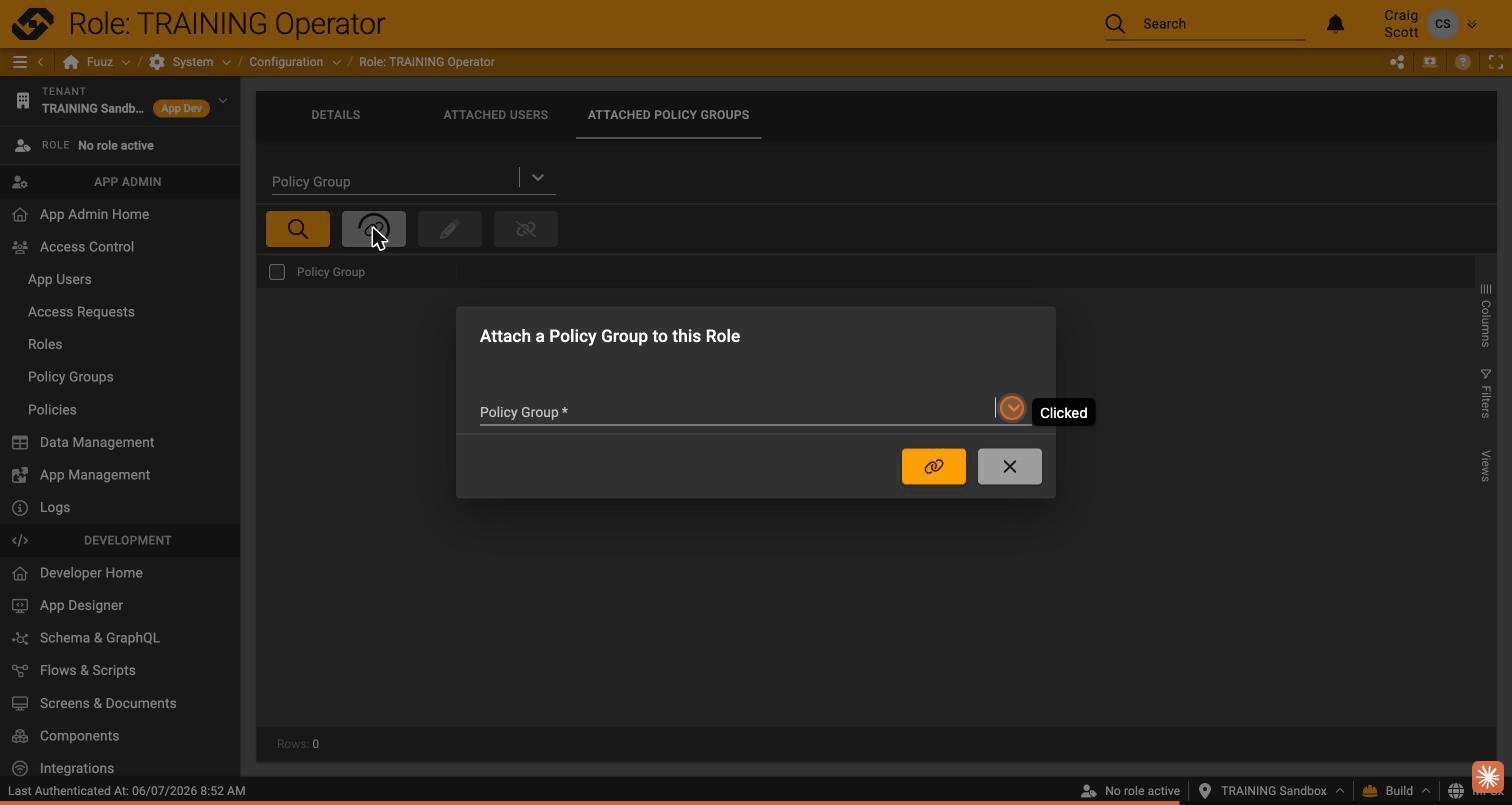Expand the Build mode chevron

(1425, 791)
